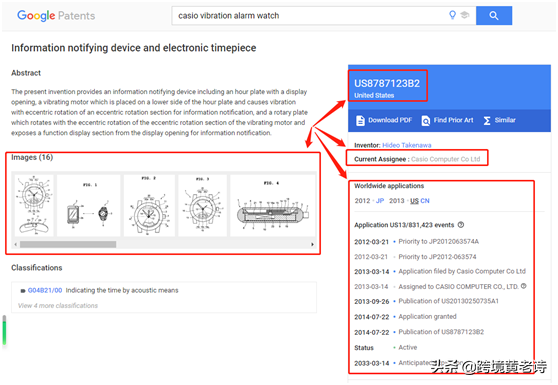
Task: Open the FIG. 1 thumbnail
Action: tap(89, 205)
